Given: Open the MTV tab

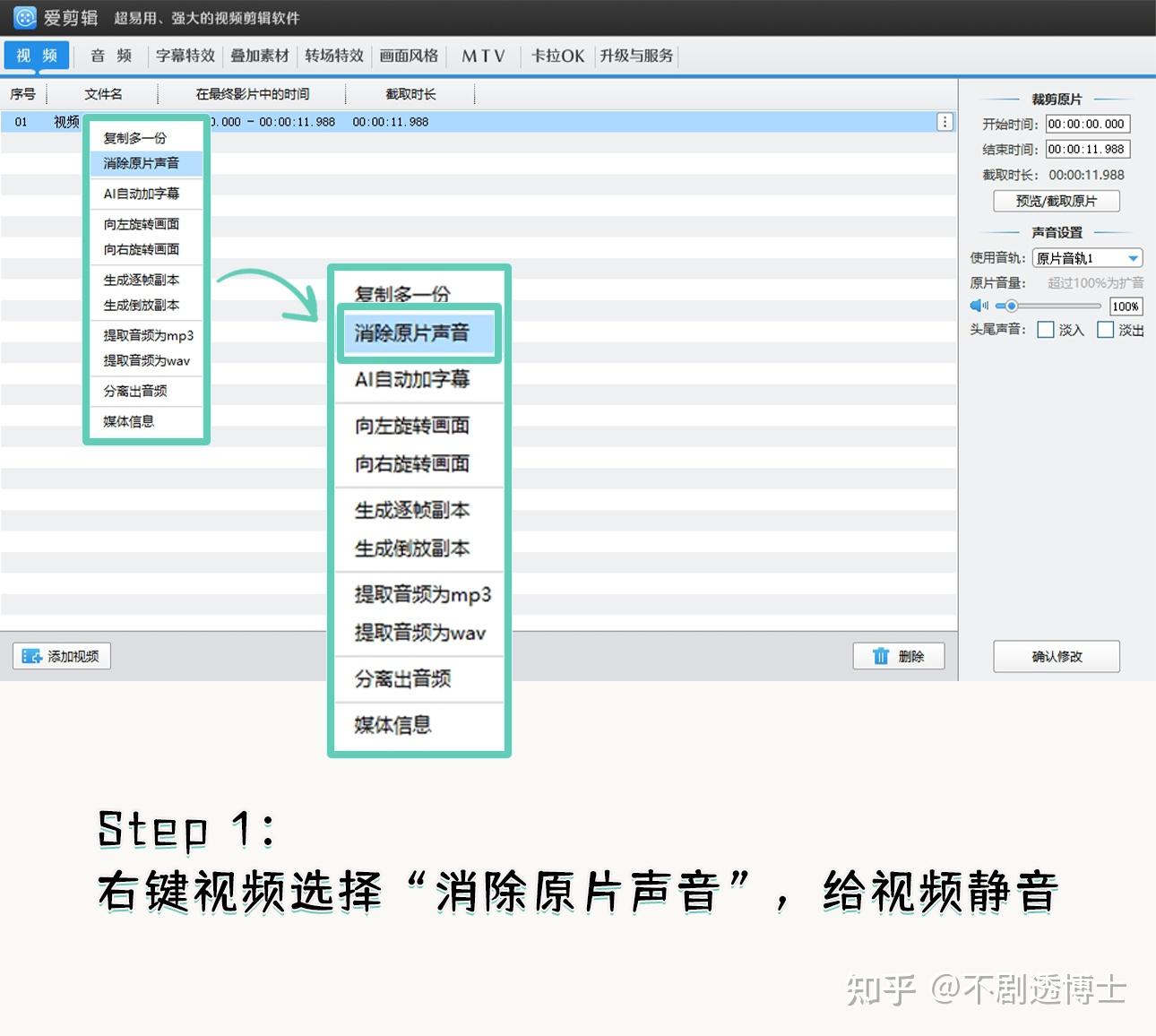Looking at the screenshot, I should pyautogui.click(x=484, y=56).
